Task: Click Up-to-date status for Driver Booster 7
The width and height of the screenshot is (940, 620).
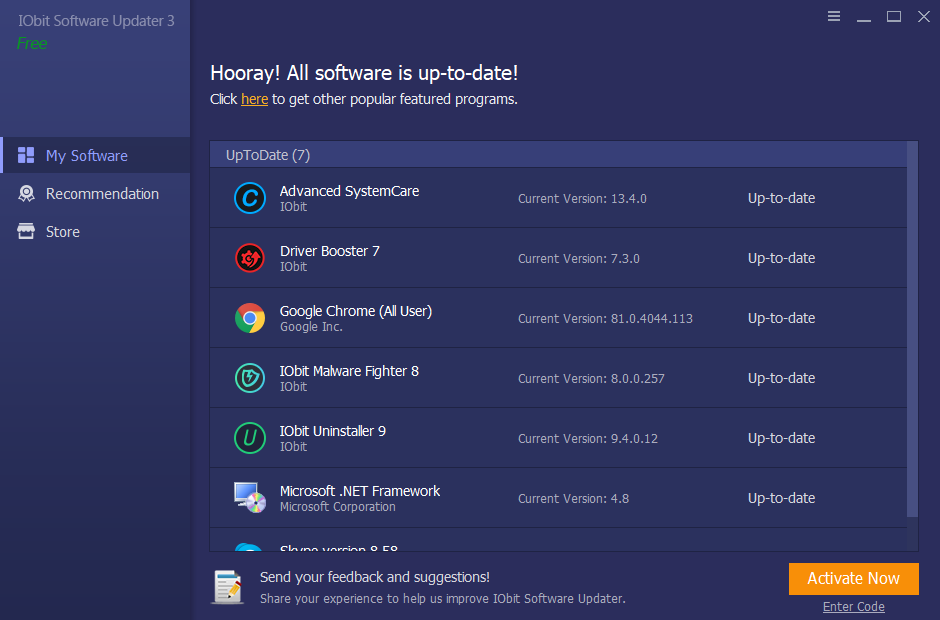Action: click(781, 258)
